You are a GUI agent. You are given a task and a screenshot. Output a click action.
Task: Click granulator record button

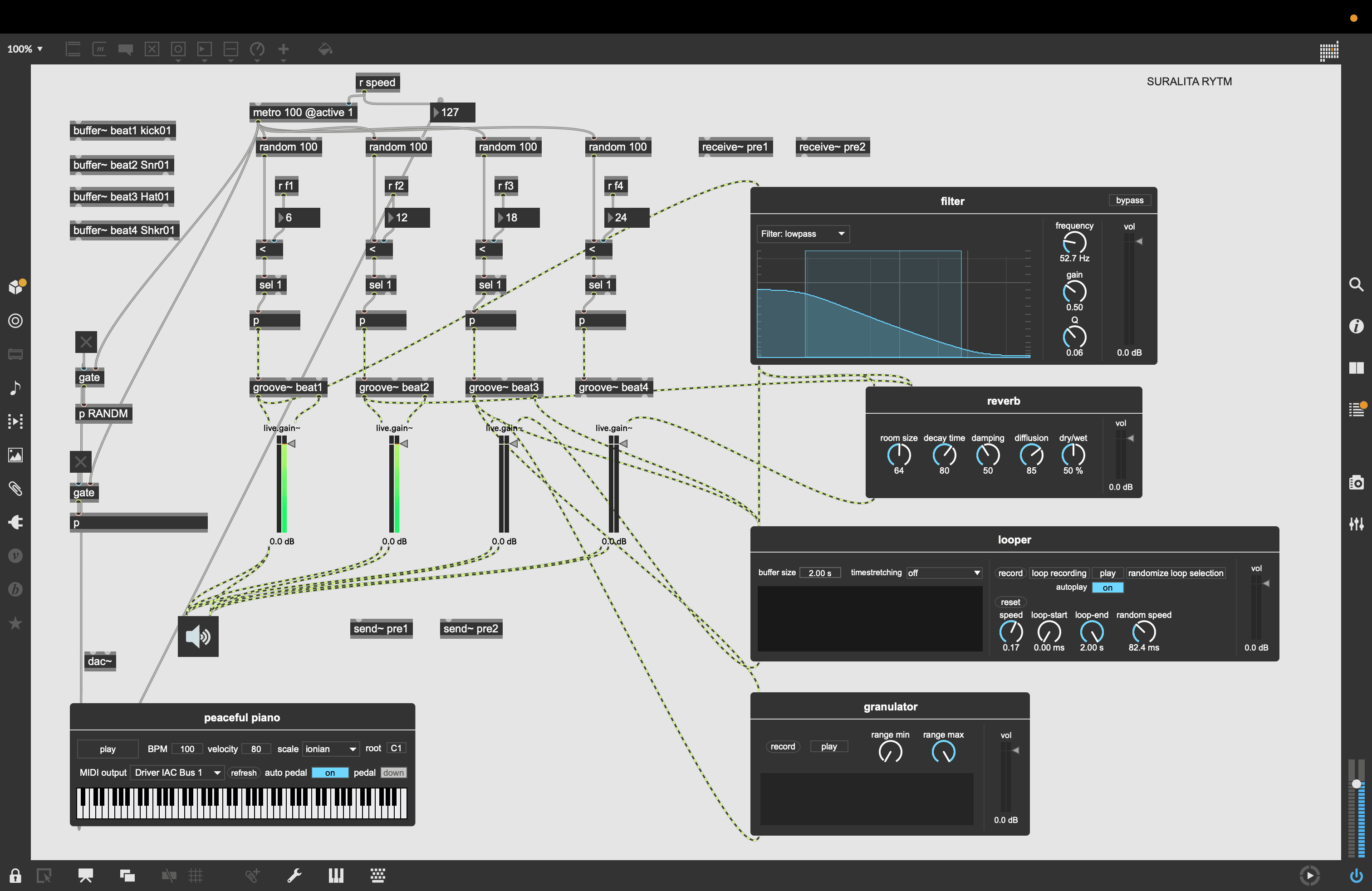782,746
